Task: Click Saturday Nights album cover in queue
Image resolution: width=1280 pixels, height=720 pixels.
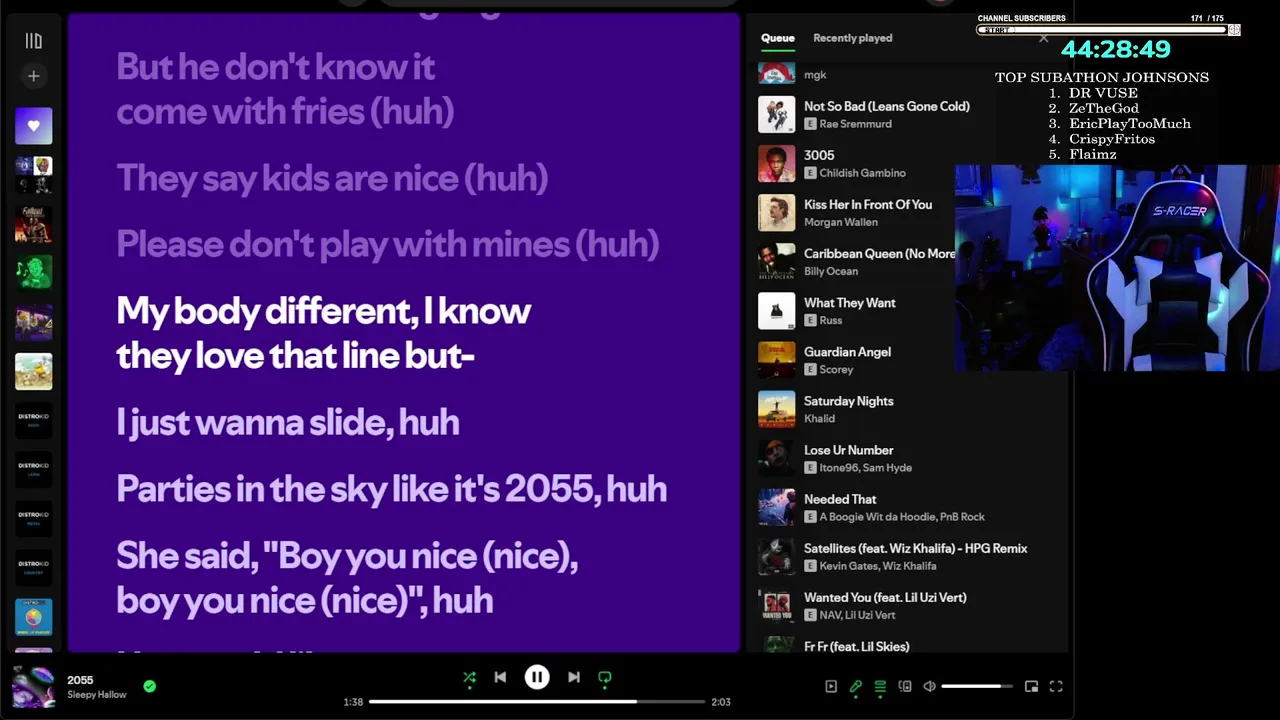Action: pos(777,409)
